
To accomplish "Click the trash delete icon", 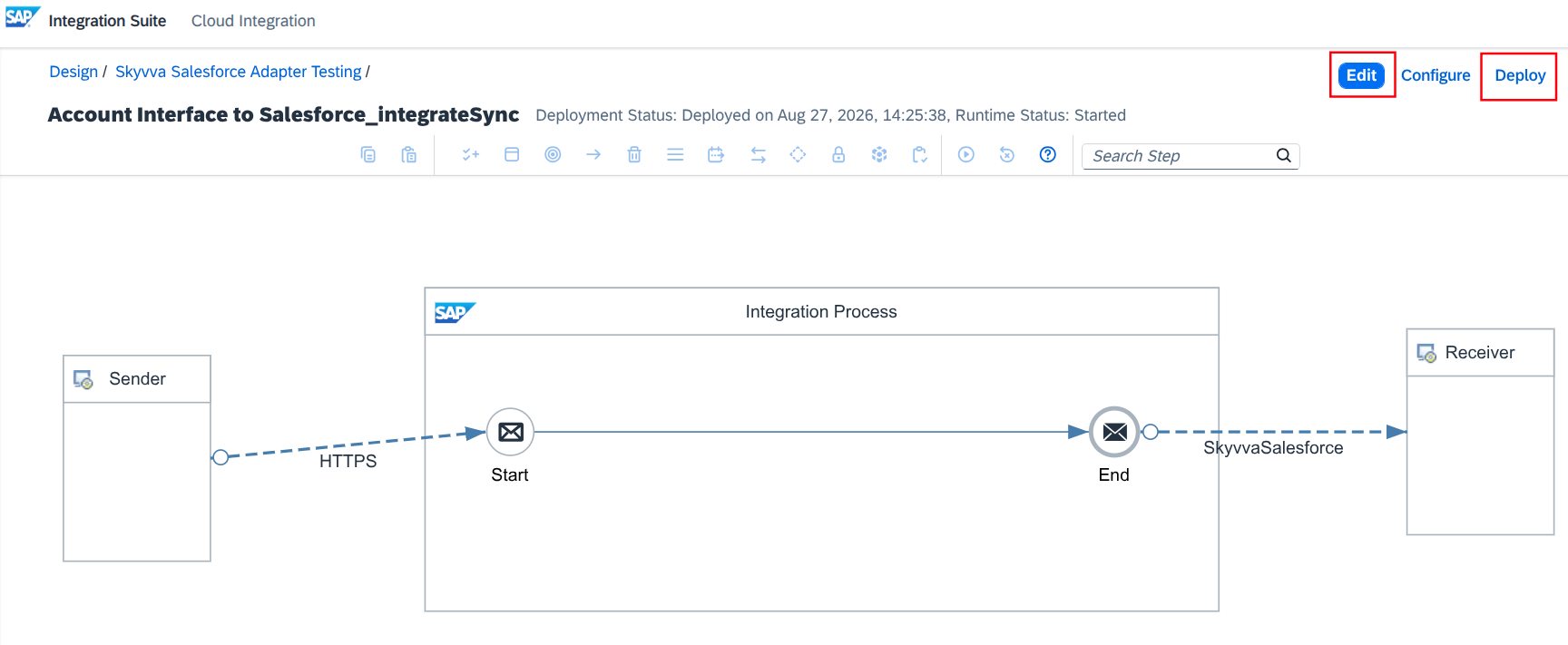I will [x=634, y=154].
